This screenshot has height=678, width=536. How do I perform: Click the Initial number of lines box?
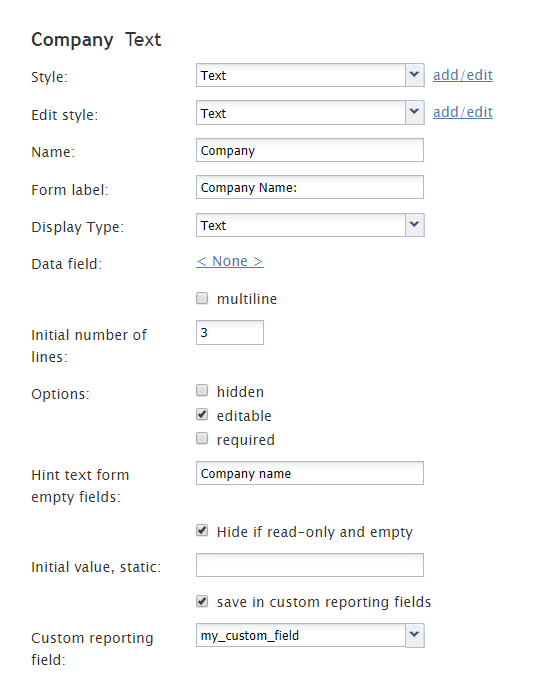(x=230, y=333)
